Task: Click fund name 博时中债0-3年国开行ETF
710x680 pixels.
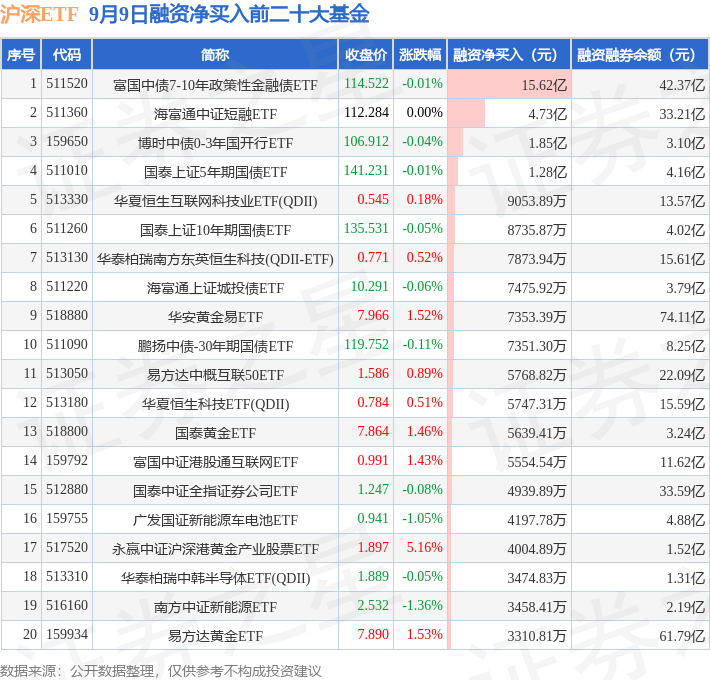Action: tap(215, 143)
